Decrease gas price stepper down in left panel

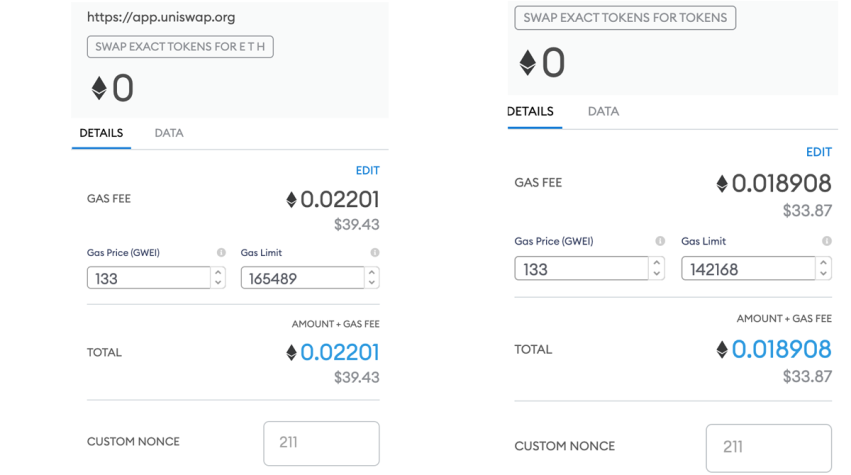218,282
